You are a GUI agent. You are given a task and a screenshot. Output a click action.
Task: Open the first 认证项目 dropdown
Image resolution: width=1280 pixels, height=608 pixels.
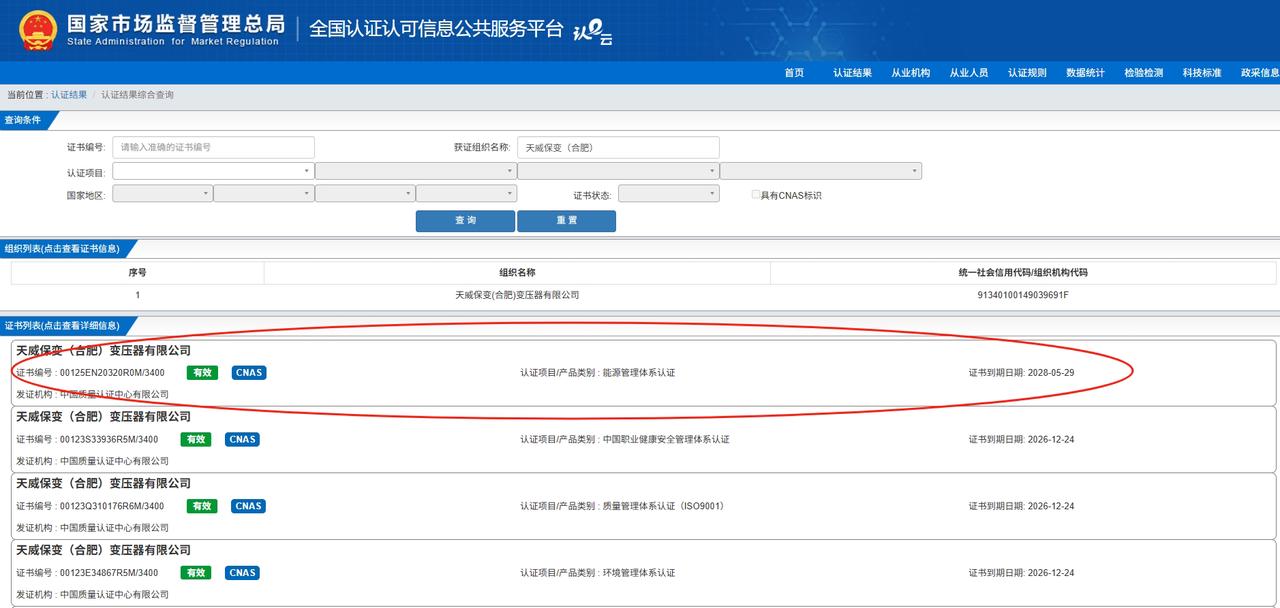coord(213,171)
